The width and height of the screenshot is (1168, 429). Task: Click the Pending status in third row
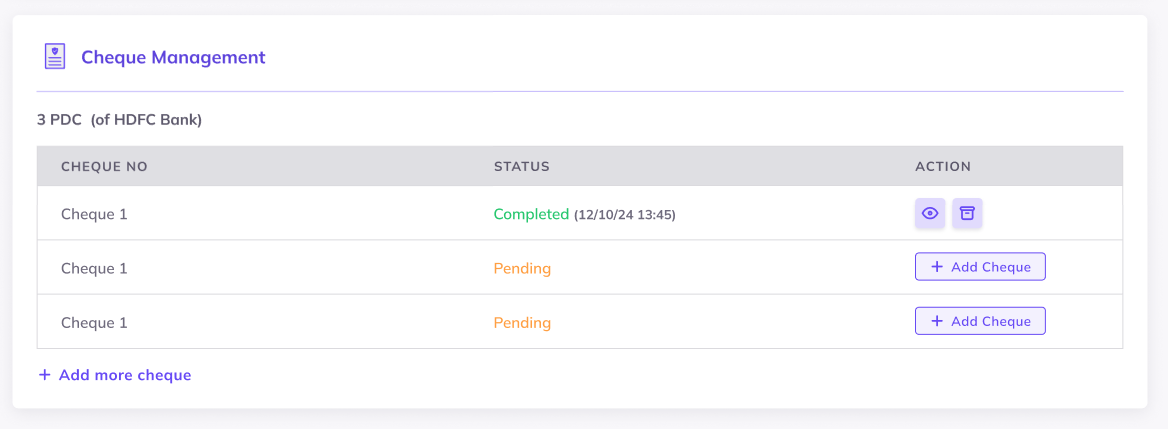pyautogui.click(x=522, y=323)
